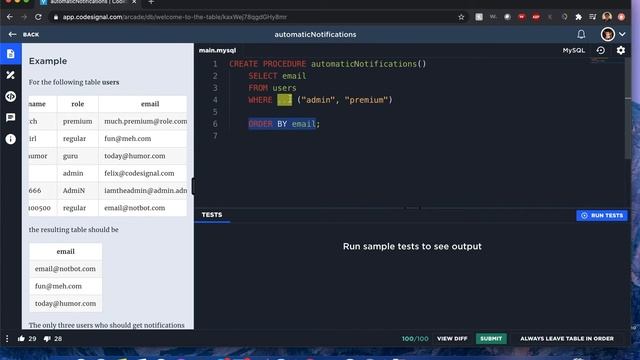The width and height of the screenshot is (640, 360).
Task: Click the browser forward arrow
Action: pyautogui.click(x=24, y=17)
